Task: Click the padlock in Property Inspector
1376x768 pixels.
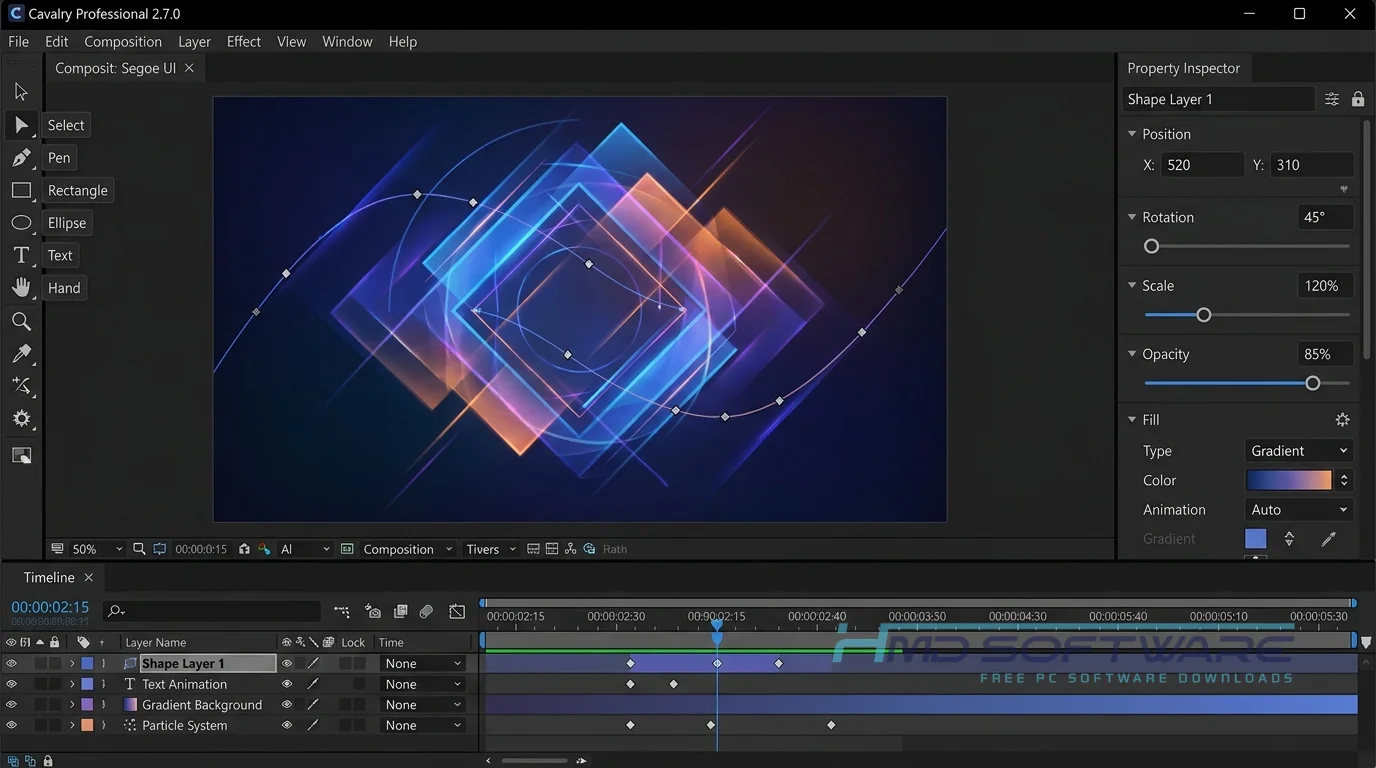Action: point(1358,99)
